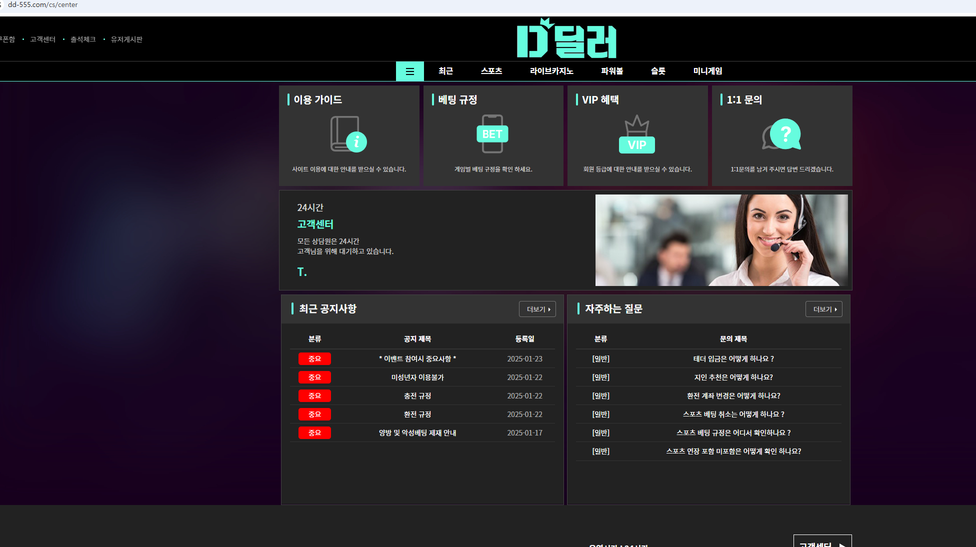Open FAQ 스포츠 베팅 취소는 어떻게 하나요
The width and height of the screenshot is (976, 547).
(733, 414)
